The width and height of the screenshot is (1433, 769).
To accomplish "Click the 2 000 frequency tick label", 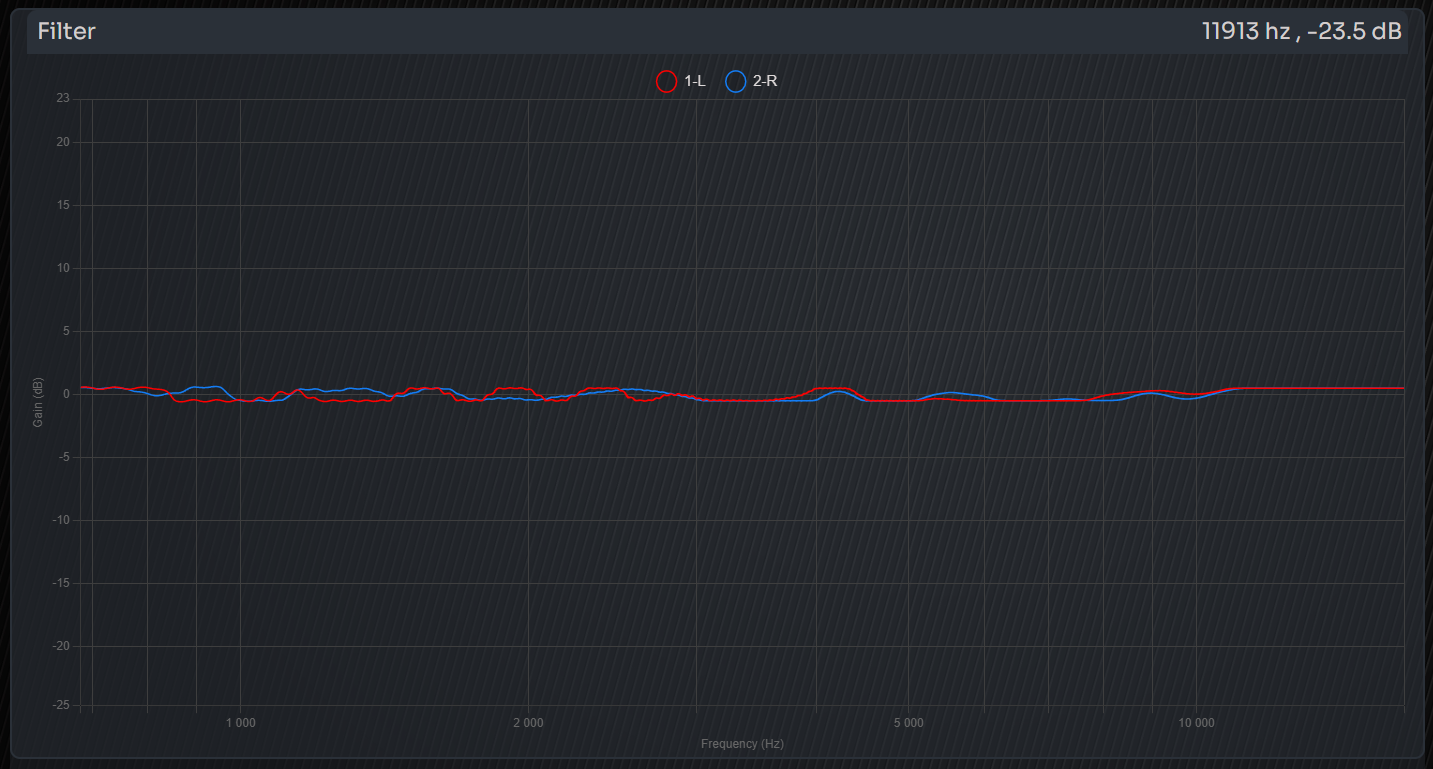I will tap(528, 723).
